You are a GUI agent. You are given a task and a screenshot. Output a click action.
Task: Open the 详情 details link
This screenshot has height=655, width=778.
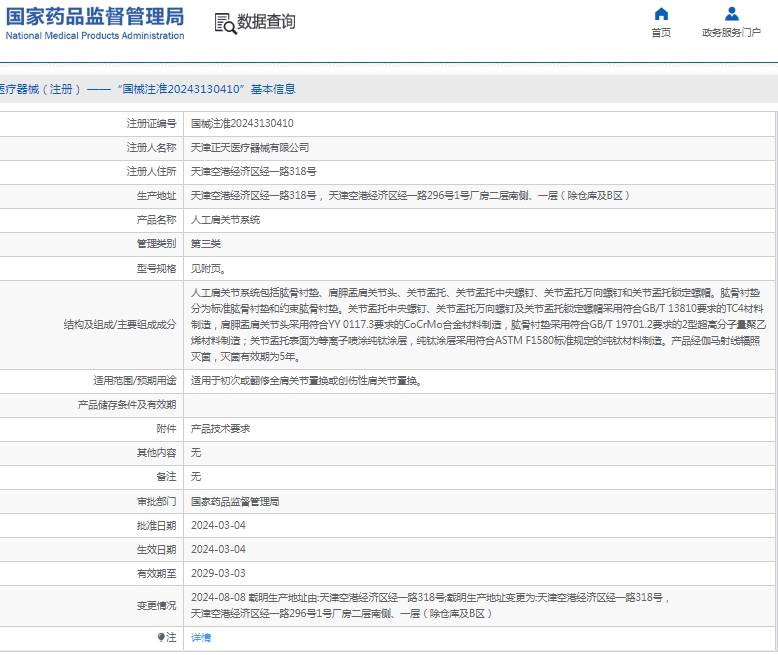pos(201,638)
